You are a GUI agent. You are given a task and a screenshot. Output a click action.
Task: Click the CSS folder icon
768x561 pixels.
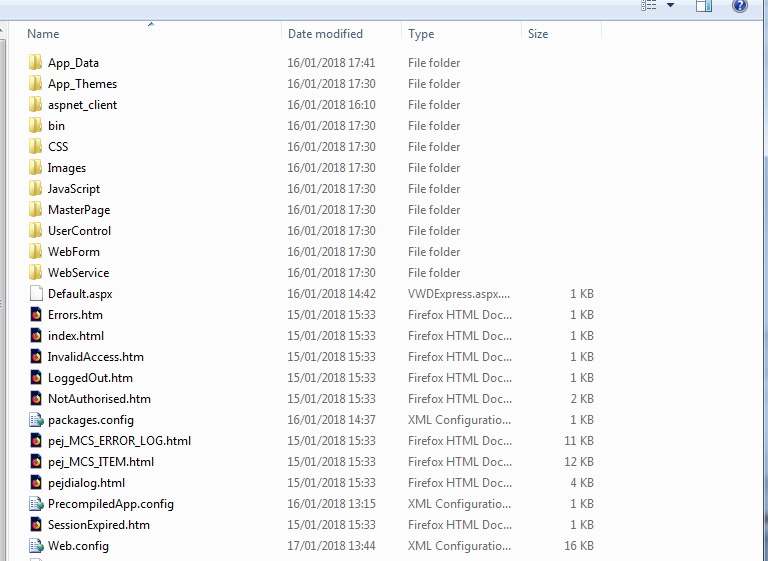[x=35, y=146]
